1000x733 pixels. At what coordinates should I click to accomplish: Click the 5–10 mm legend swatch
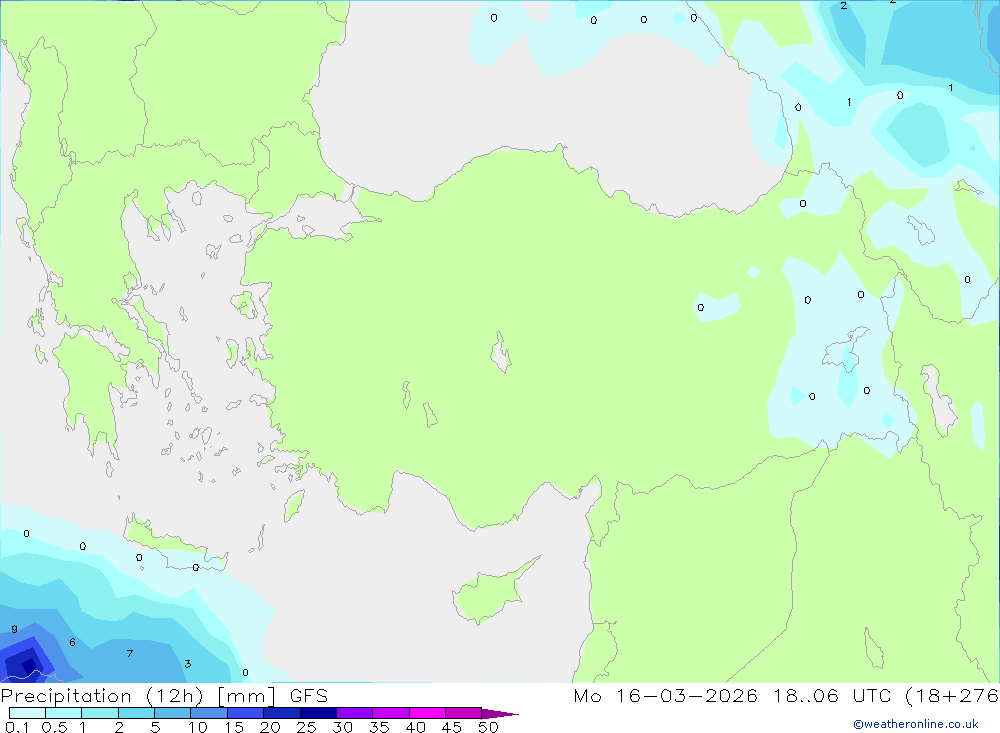point(173,713)
